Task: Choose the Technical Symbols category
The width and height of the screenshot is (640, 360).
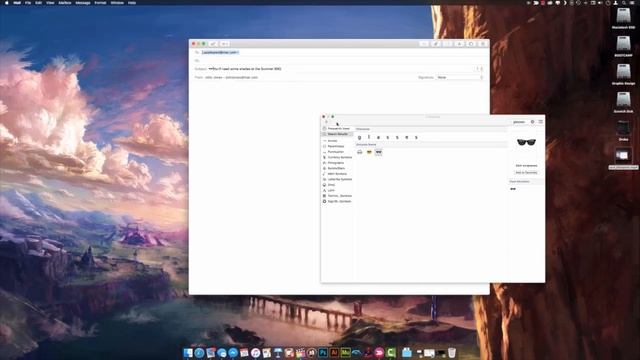Action: tap(337, 196)
